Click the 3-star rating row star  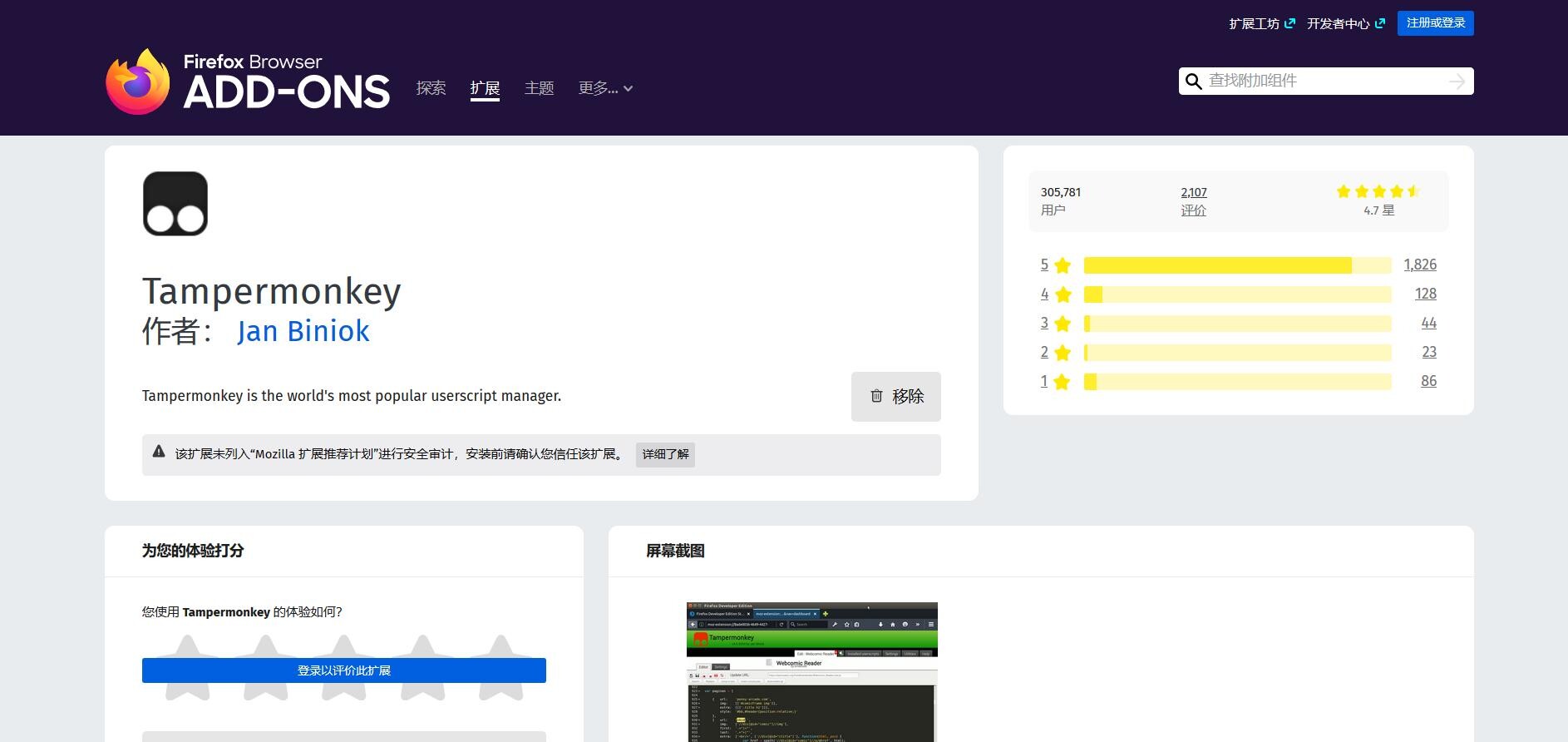coord(1062,324)
